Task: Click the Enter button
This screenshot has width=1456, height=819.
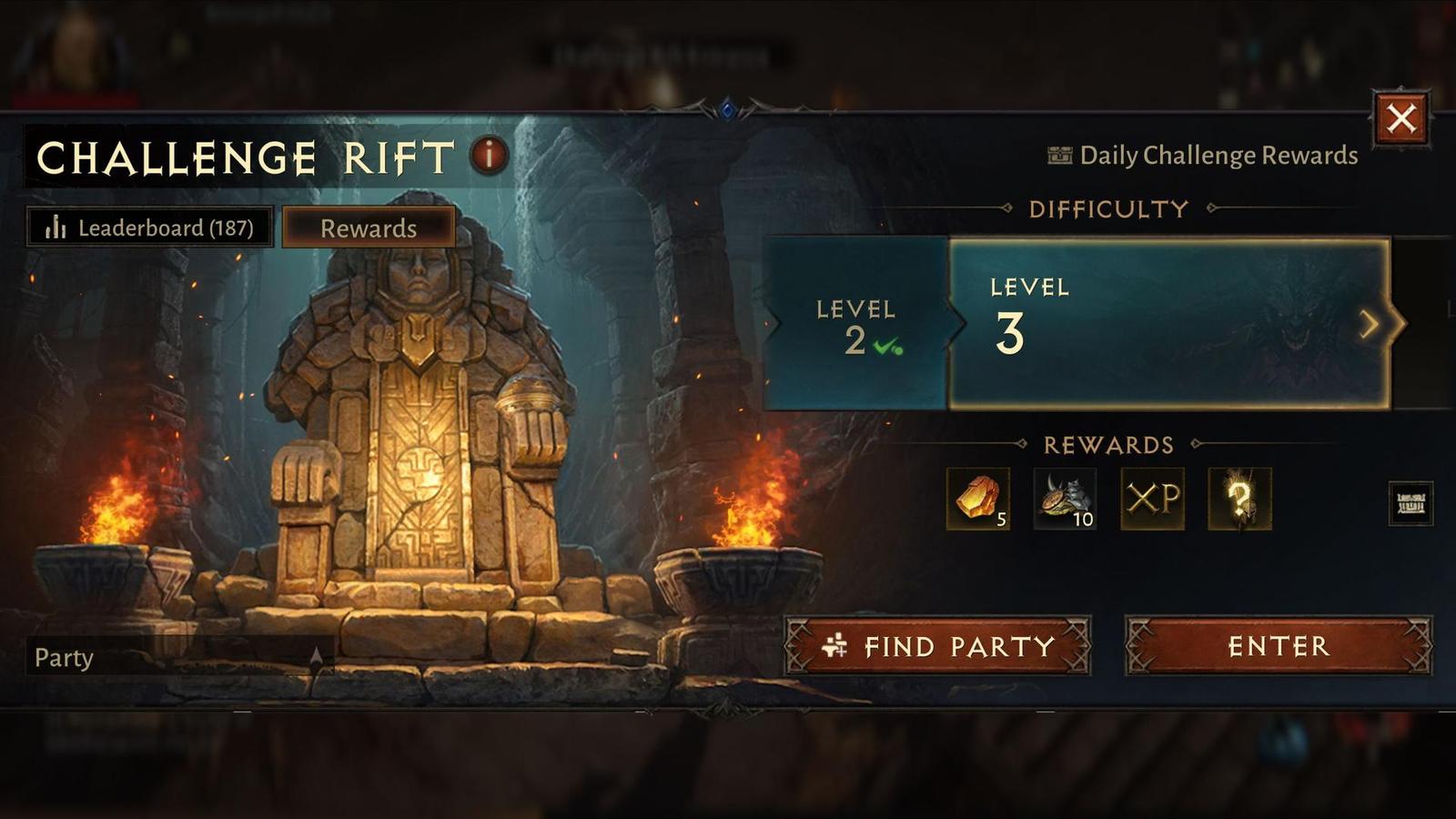Action: click(x=1279, y=646)
